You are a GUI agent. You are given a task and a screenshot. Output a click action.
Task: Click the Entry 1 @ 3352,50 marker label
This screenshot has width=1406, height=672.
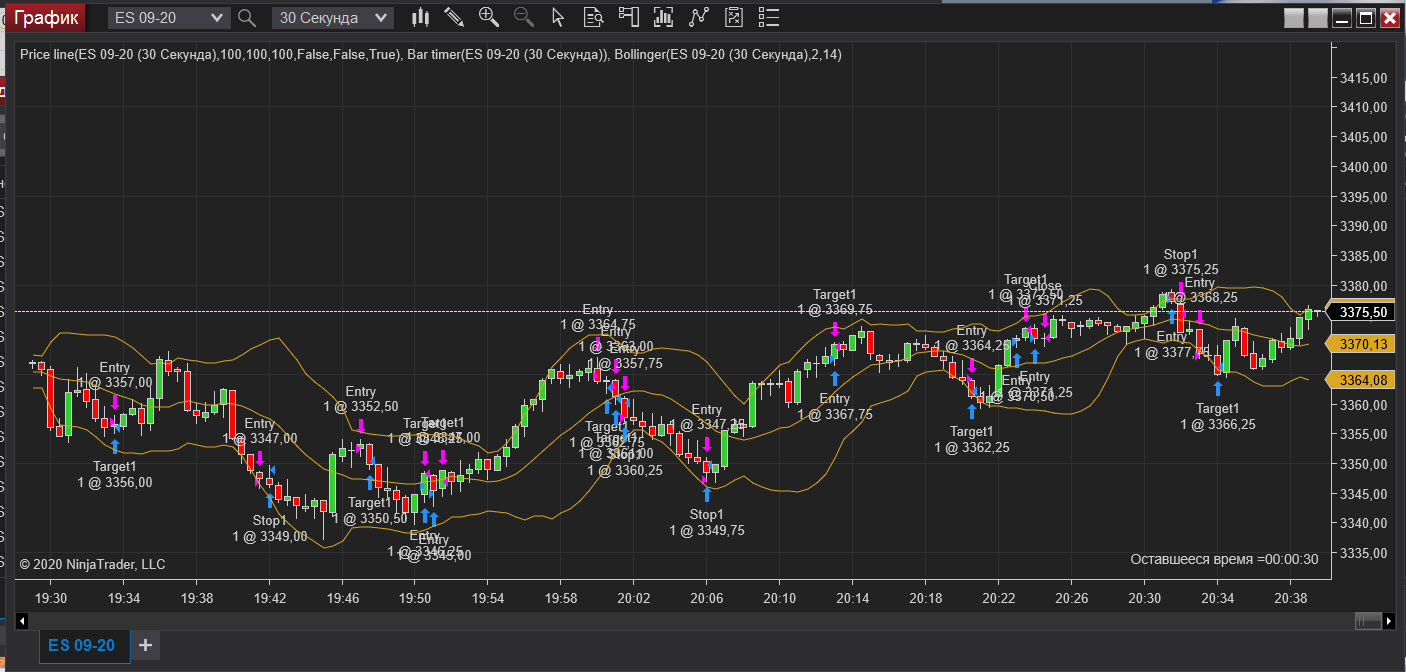pos(361,398)
